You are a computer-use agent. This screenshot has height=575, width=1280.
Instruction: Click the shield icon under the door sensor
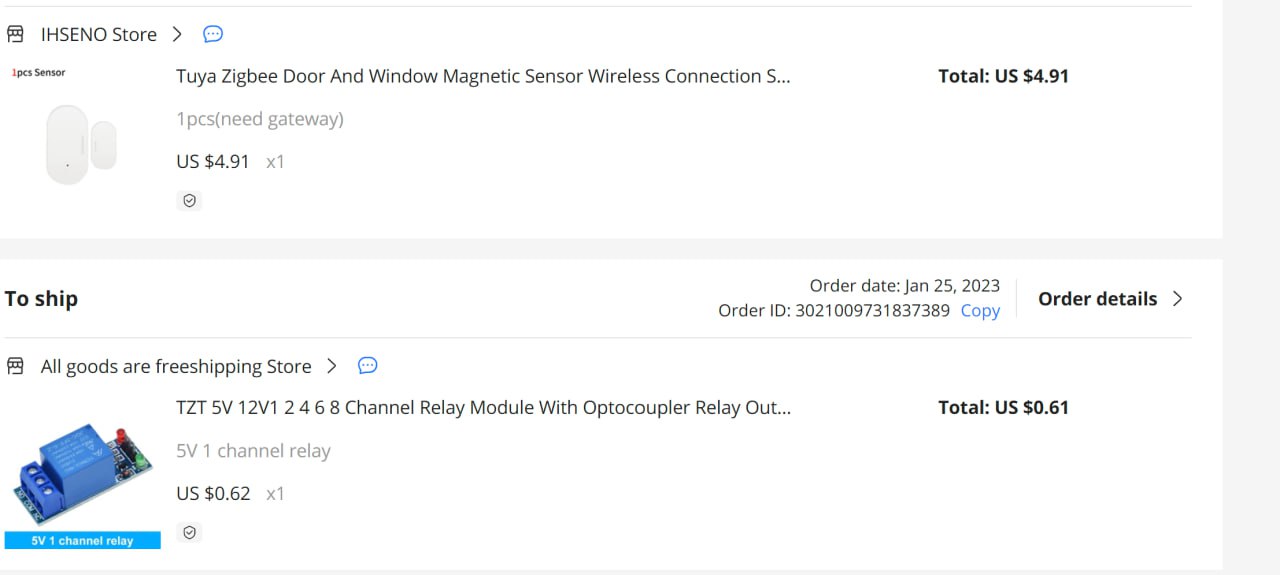(189, 200)
